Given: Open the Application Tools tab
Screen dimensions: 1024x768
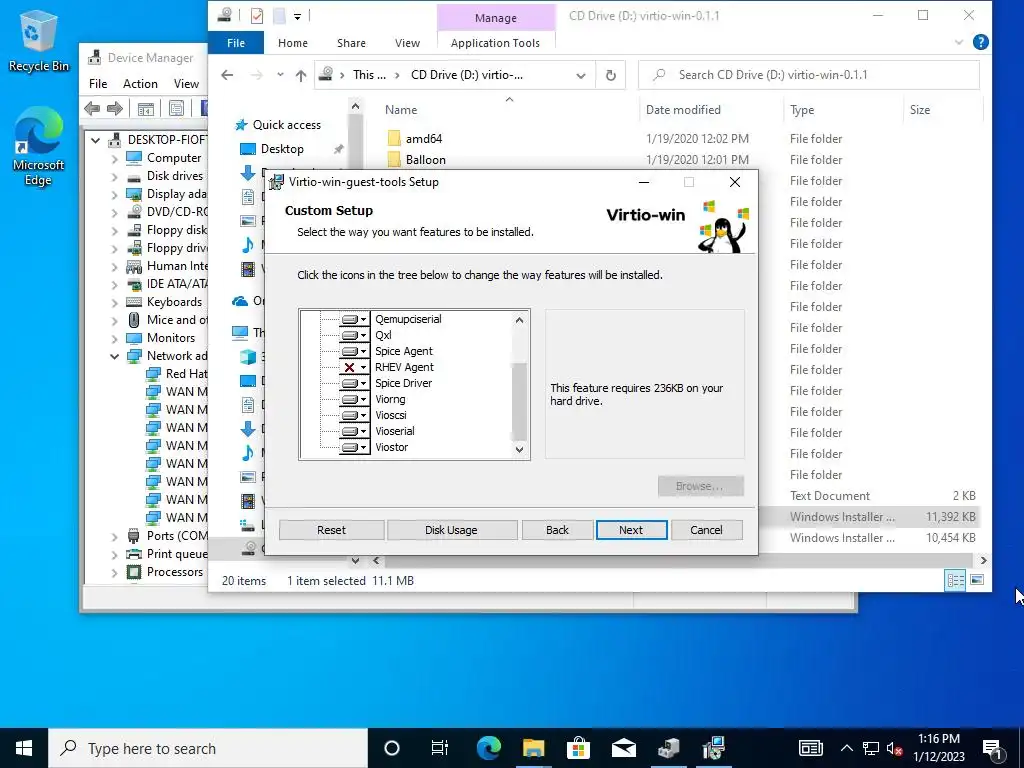Looking at the screenshot, I should pyautogui.click(x=495, y=43).
